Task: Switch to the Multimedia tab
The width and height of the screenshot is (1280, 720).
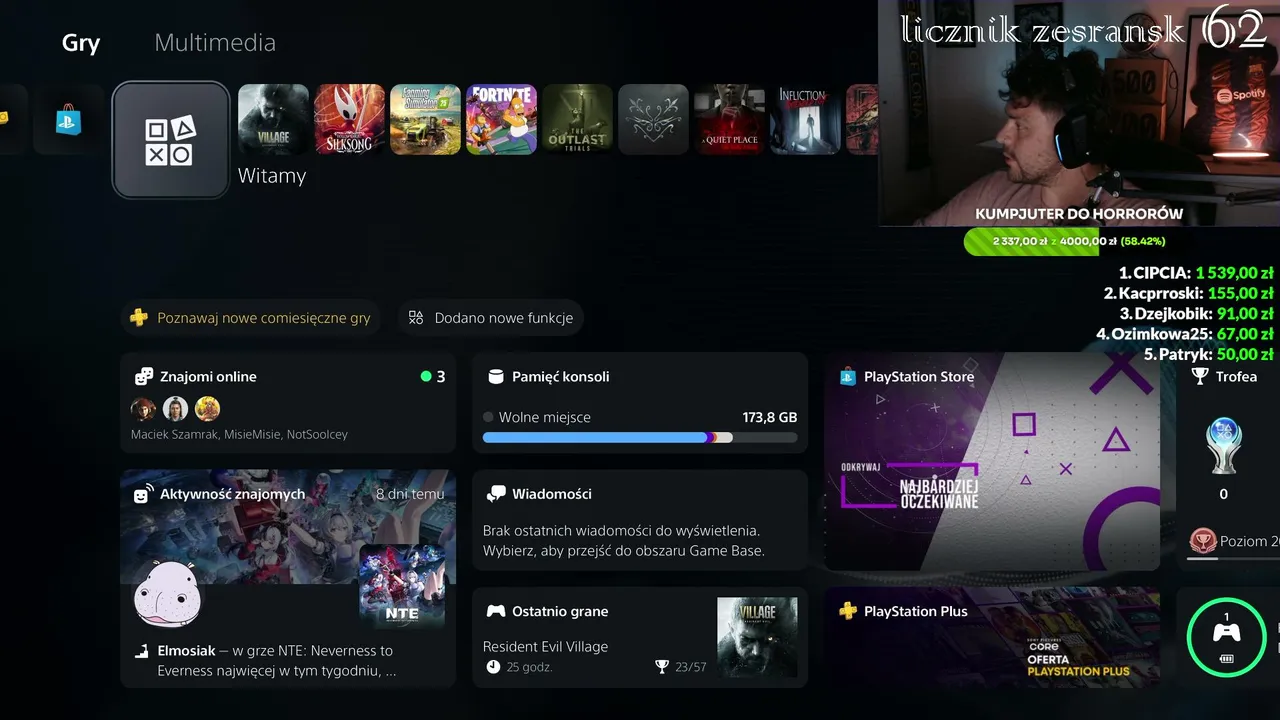Action: (x=215, y=43)
